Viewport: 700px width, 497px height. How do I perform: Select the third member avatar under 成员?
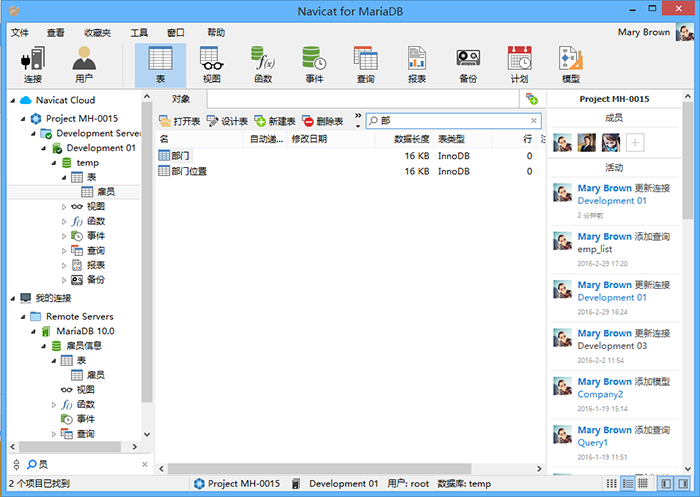[611, 143]
